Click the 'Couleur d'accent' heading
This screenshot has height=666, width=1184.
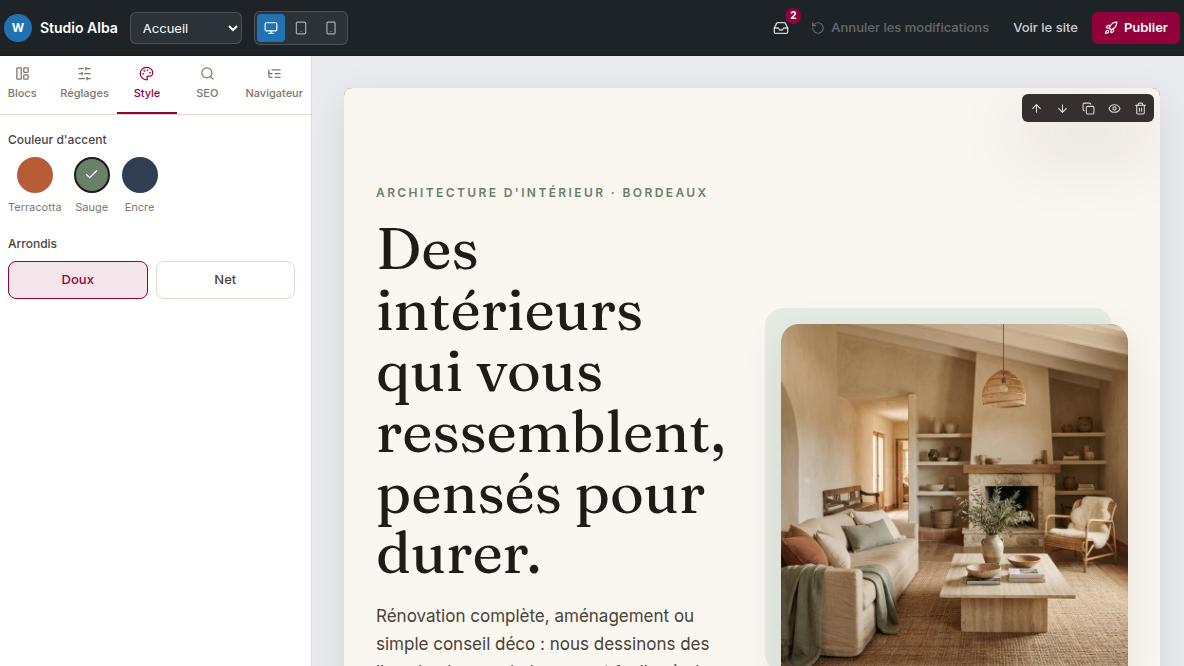(x=57, y=140)
